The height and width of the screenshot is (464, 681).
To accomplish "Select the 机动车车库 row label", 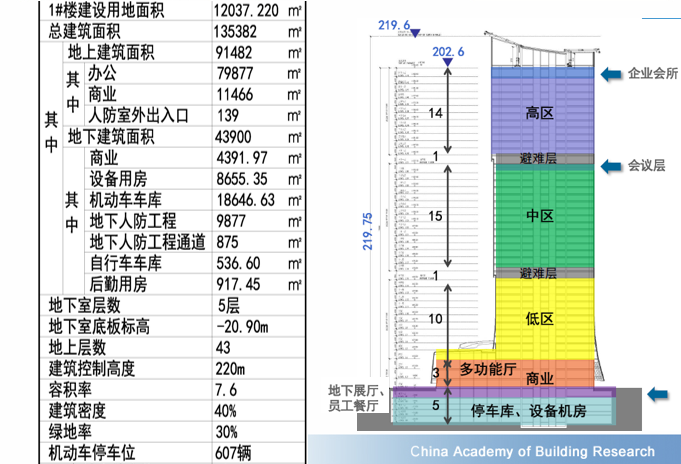I will [129, 200].
